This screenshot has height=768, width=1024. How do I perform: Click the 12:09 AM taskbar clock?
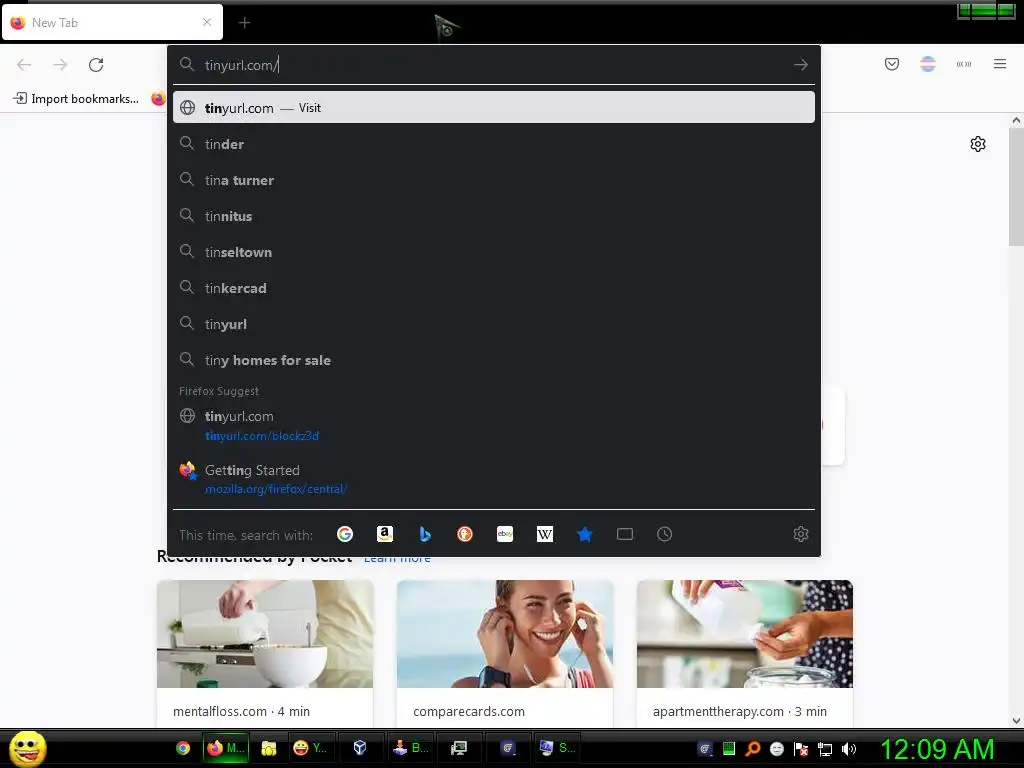click(938, 749)
